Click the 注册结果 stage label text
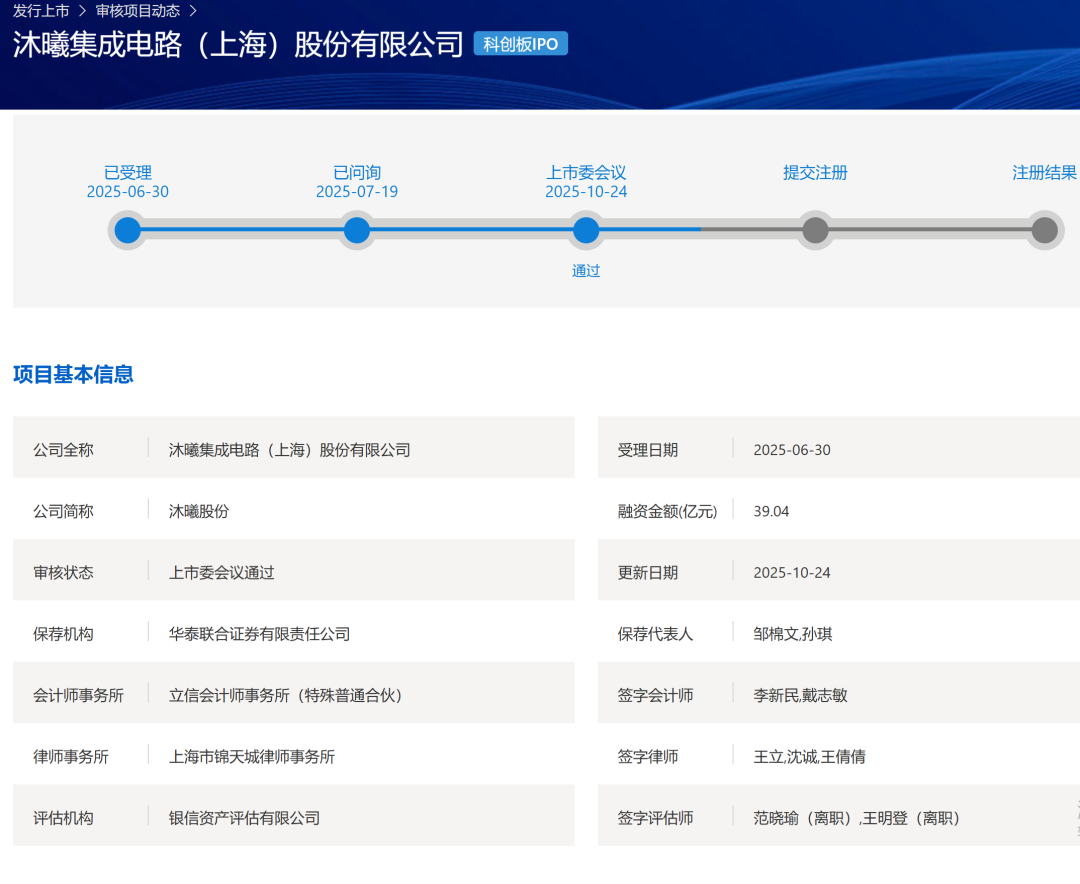The image size is (1080, 884). [x=1044, y=173]
